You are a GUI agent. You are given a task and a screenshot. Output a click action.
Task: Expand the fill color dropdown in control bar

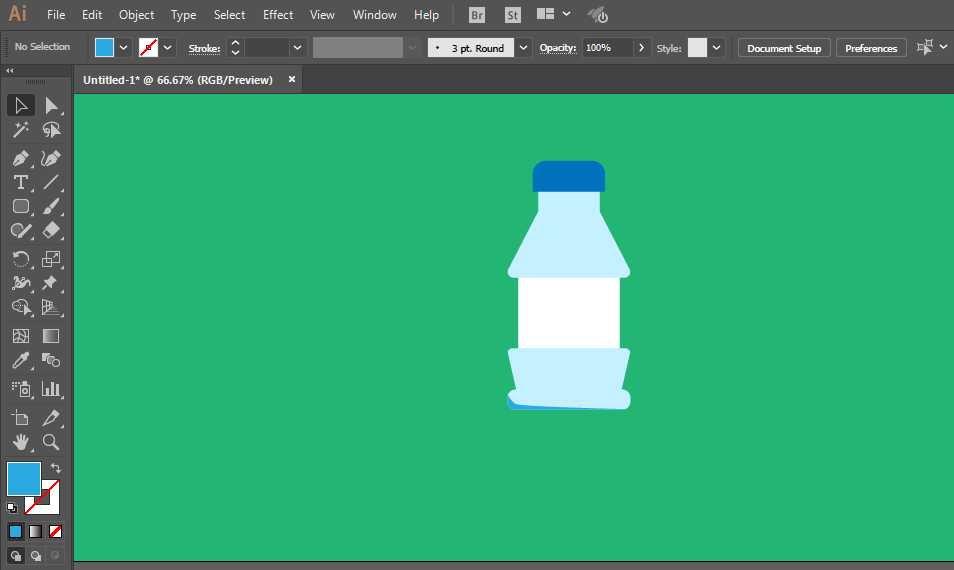124,47
